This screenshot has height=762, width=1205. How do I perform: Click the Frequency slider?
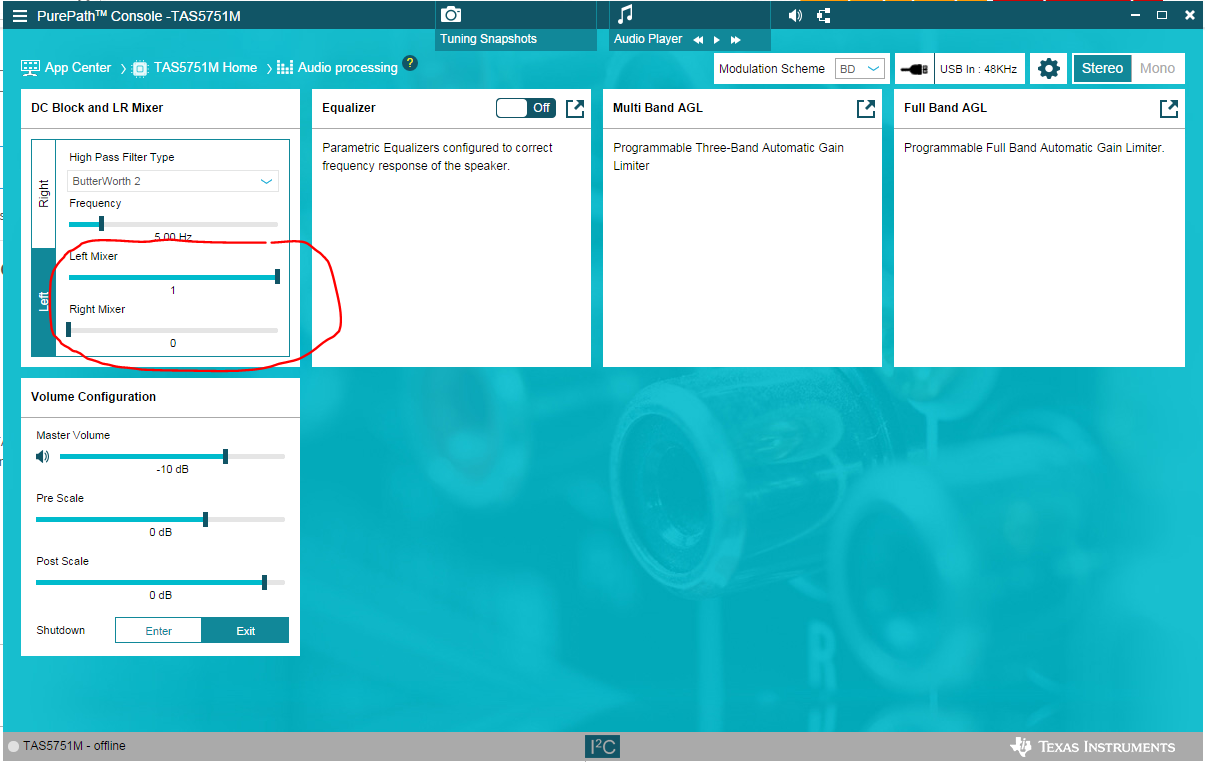174,224
